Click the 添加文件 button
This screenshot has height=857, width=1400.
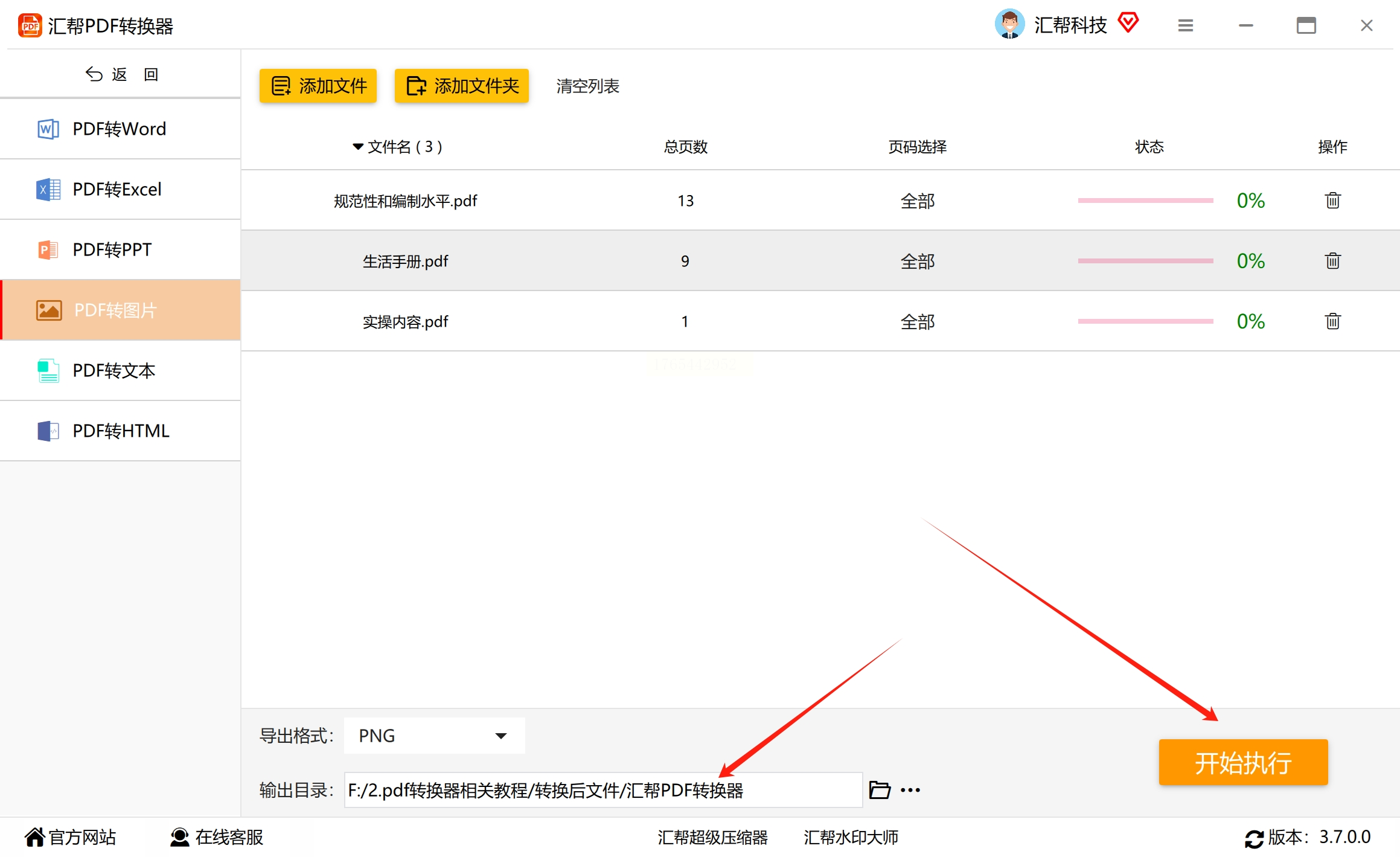click(x=318, y=86)
